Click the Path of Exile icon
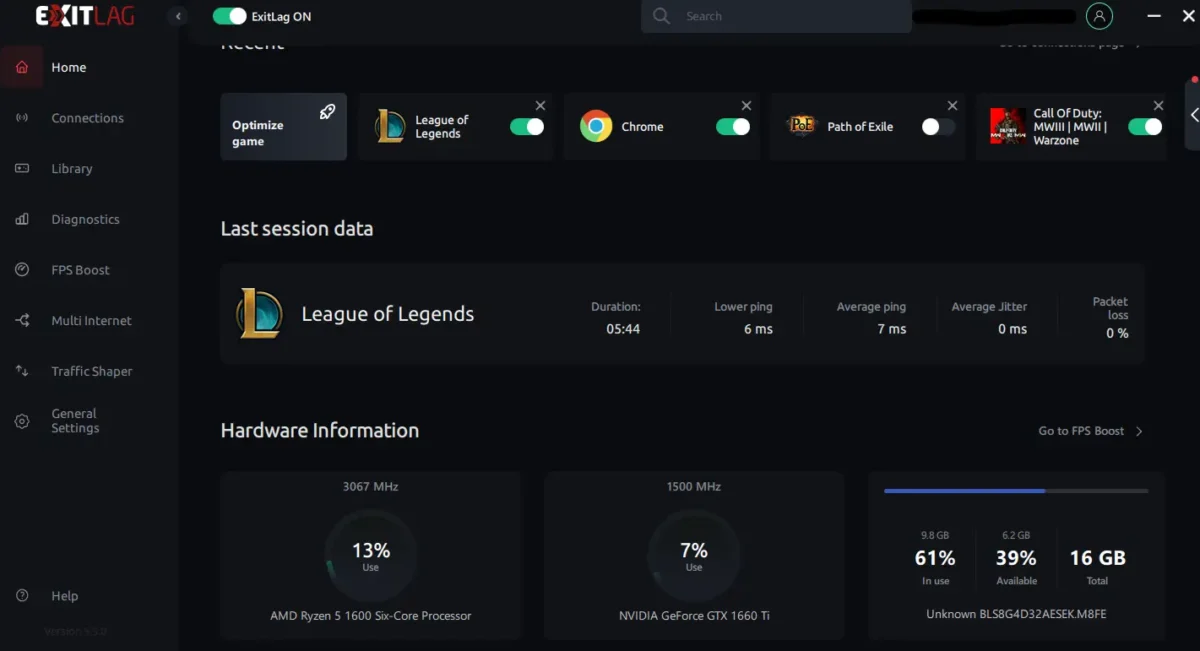 click(801, 126)
